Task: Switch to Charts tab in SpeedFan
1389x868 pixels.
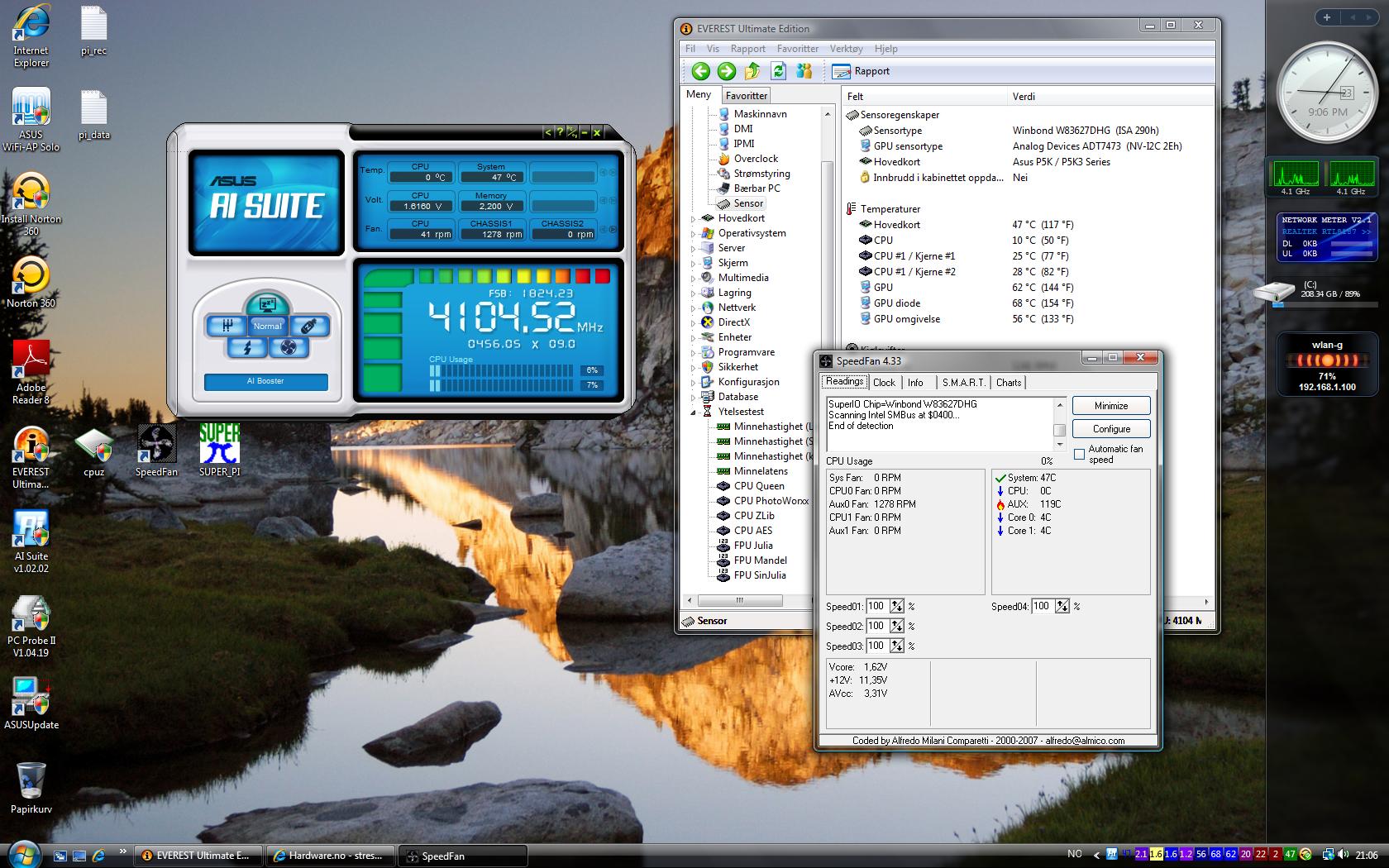Action: pos(1009,383)
